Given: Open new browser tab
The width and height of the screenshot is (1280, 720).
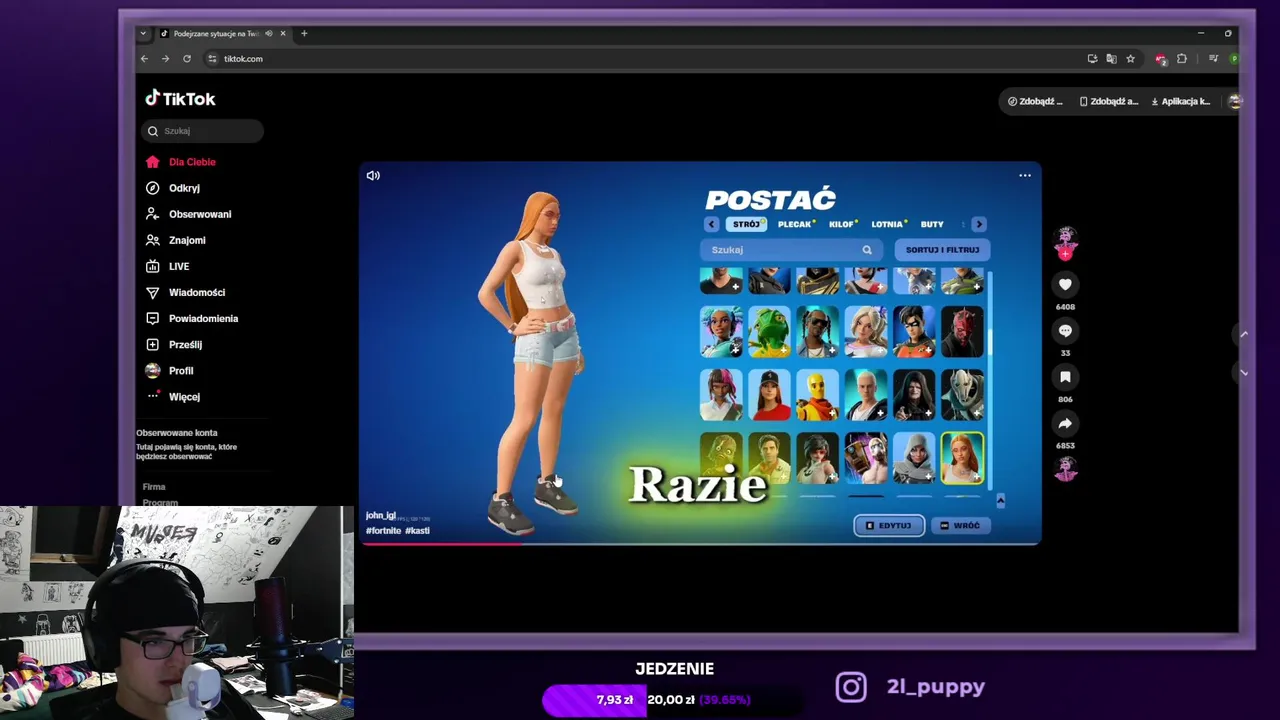Looking at the screenshot, I should (304, 33).
